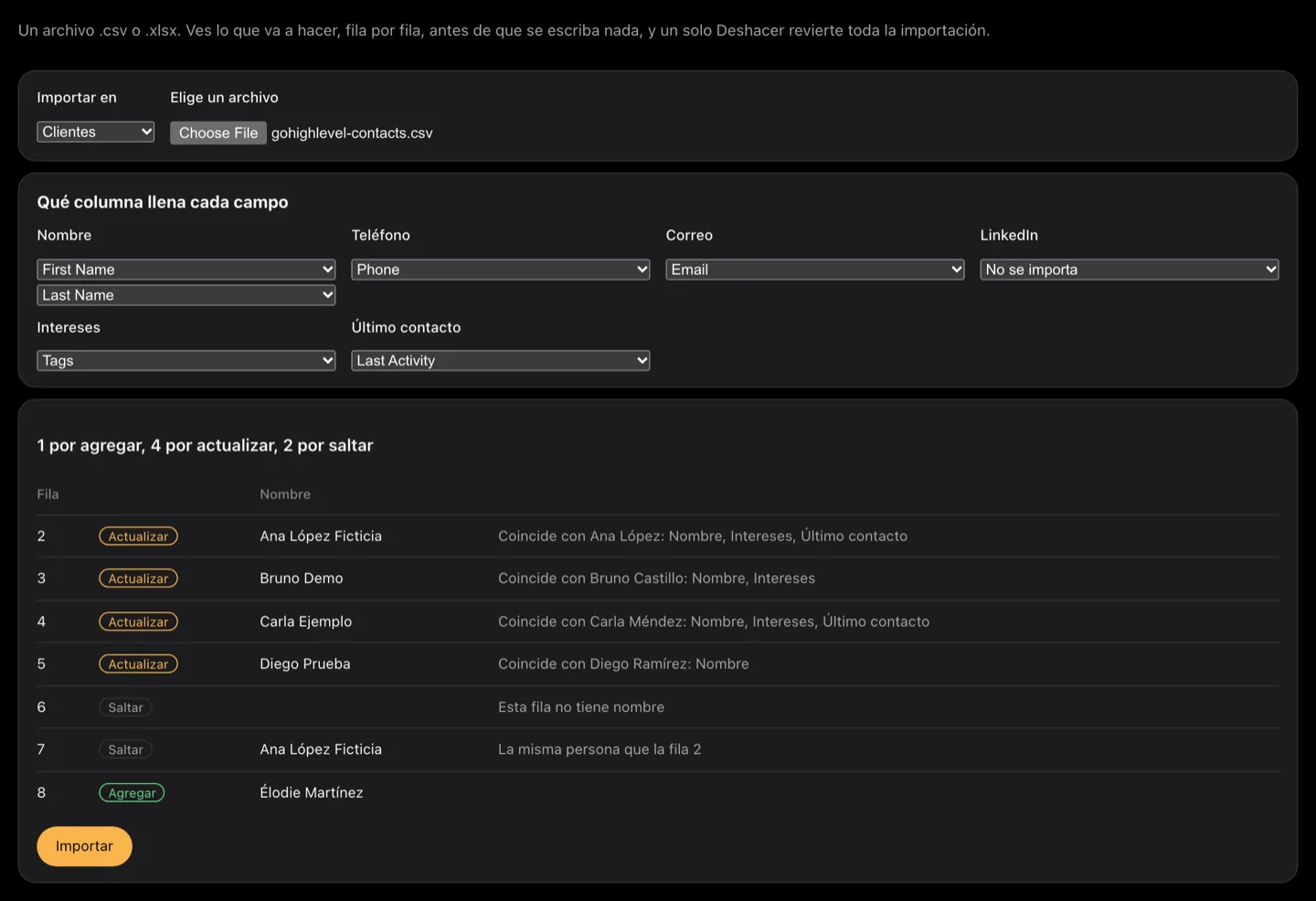Click the 'Elige un archivo' label
The width and height of the screenshot is (1316, 901).
[x=224, y=98]
